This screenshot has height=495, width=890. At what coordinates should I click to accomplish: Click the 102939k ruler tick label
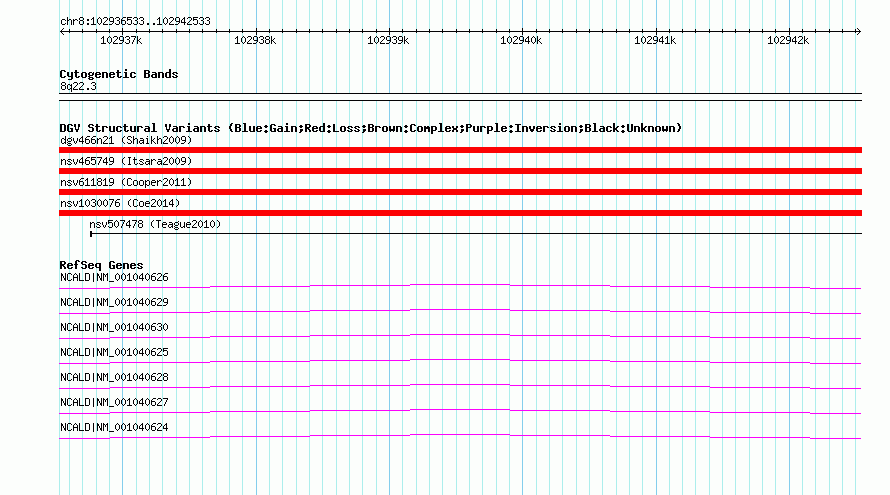pos(388,40)
